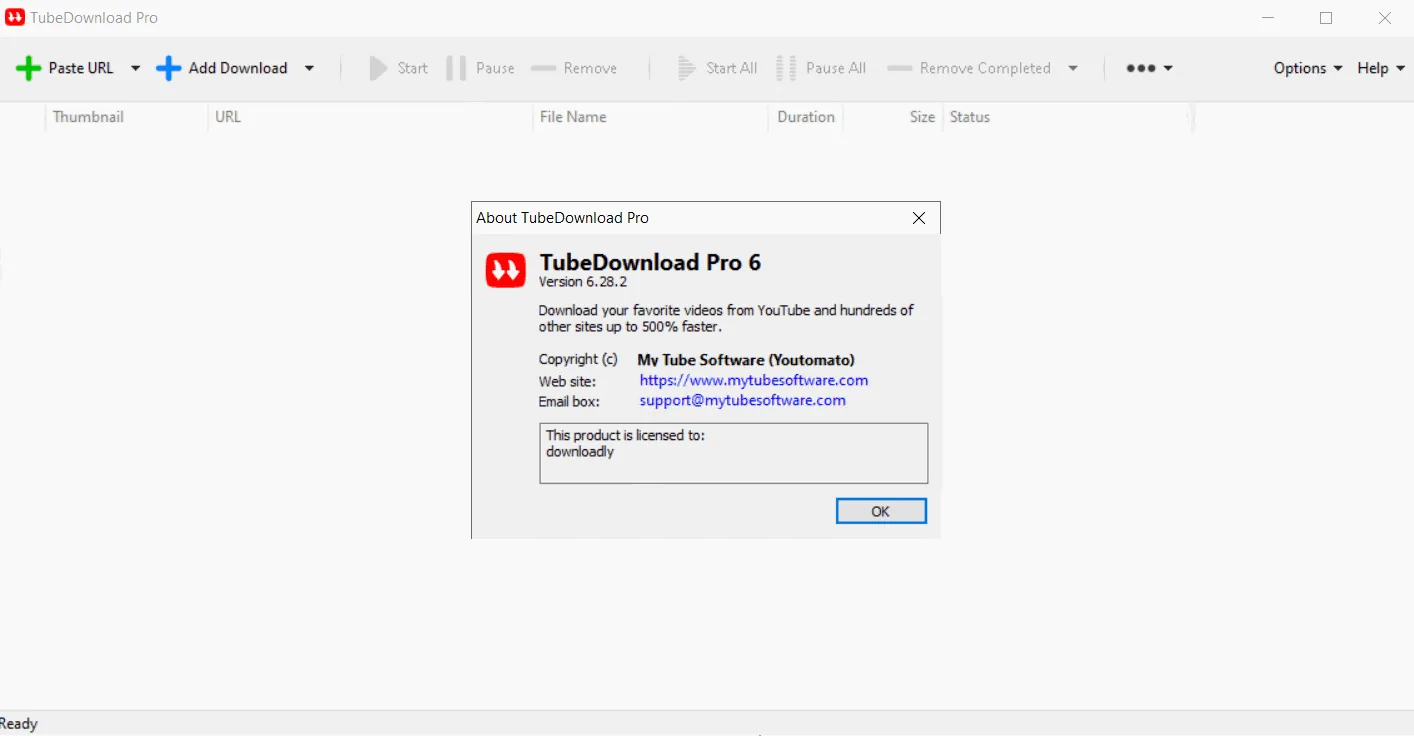Screen dimensions: 1414x736
Task: Click the Paste URL button label
Action: [x=81, y=68]
